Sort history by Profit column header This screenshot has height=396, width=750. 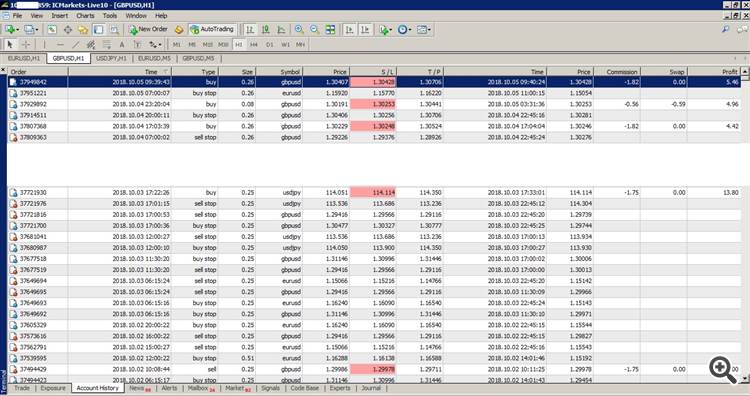coord(714,72)
